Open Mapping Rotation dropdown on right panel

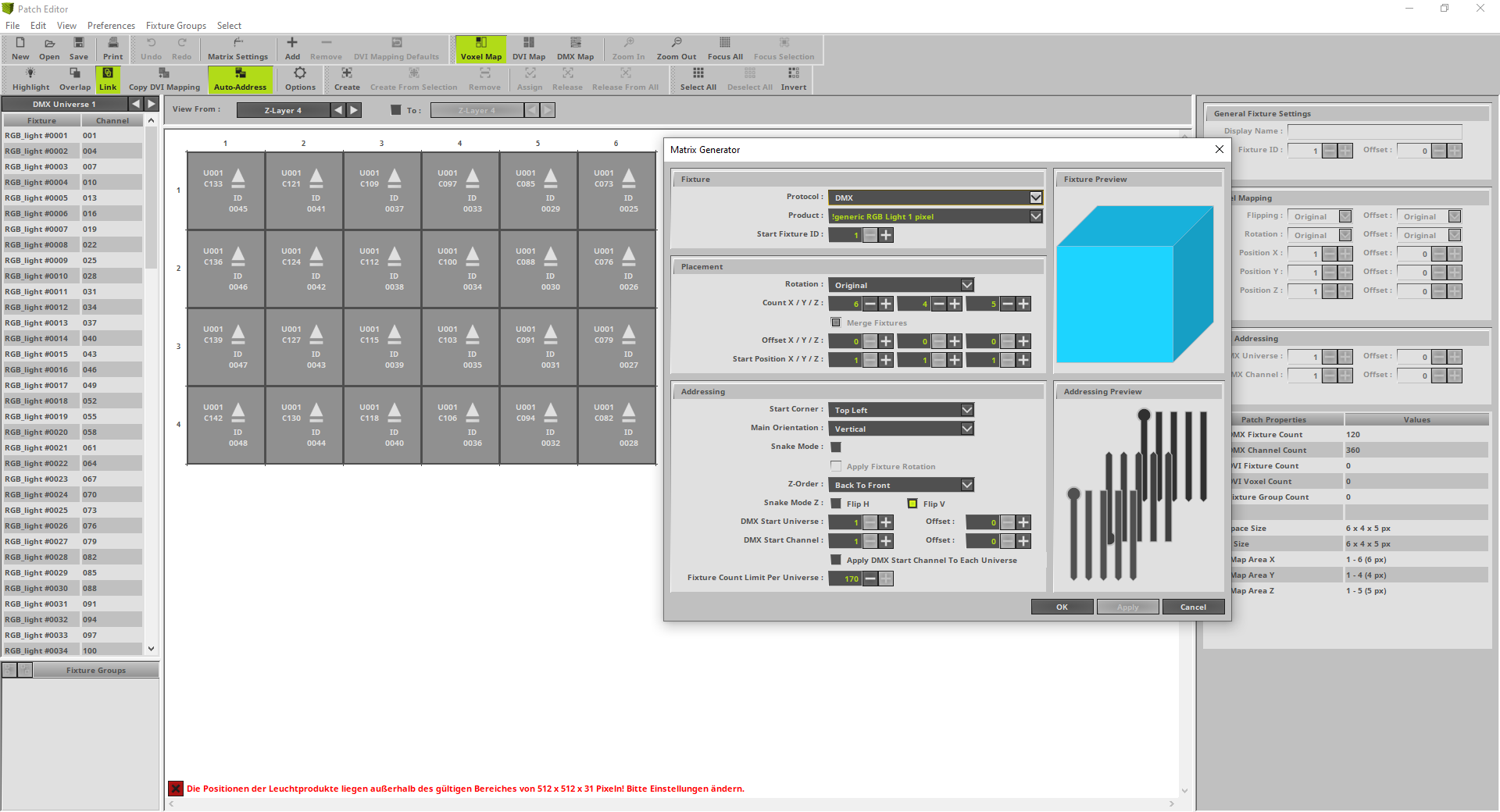(1320, 235)
